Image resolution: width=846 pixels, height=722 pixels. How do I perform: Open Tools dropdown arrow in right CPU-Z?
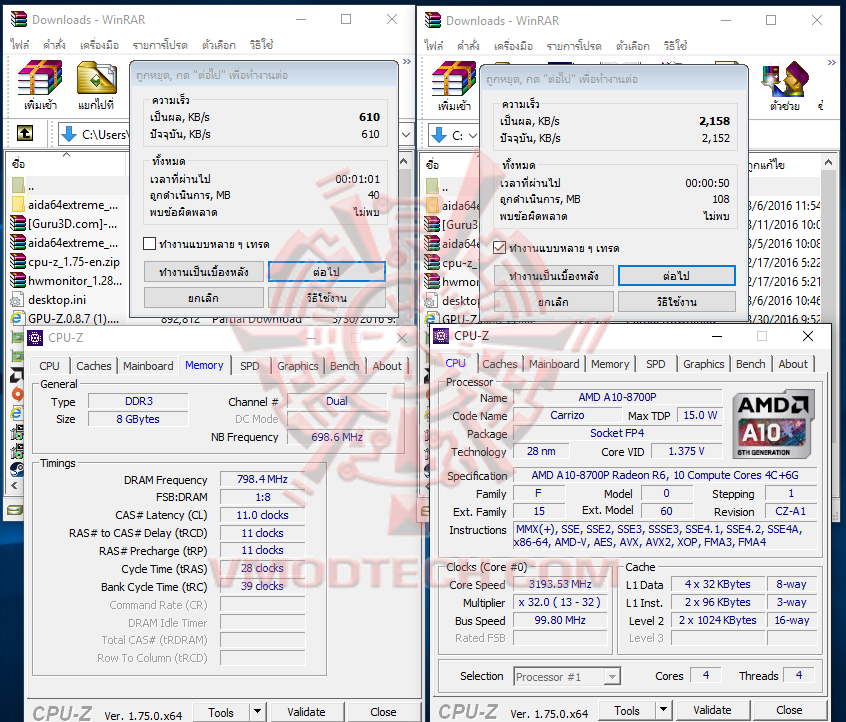point(663,711)
